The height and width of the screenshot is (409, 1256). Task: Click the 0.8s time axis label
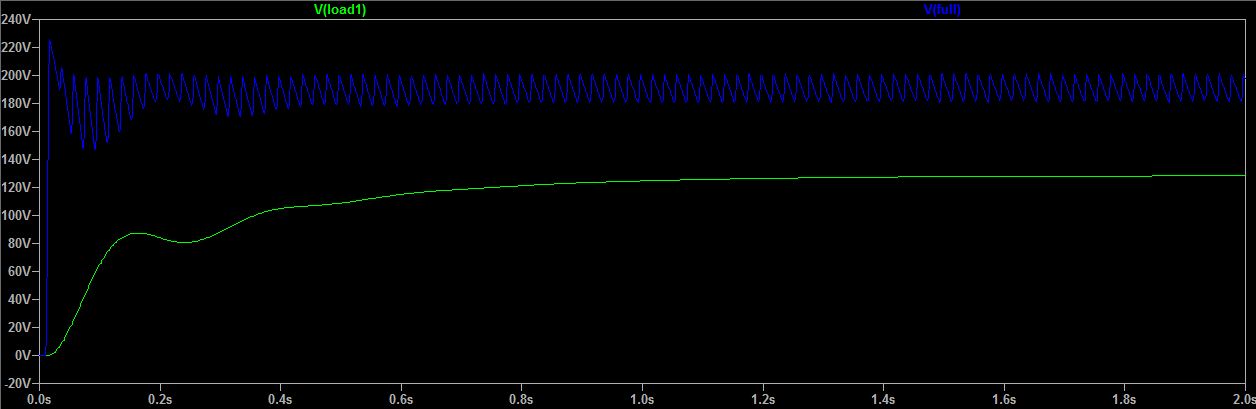click(521, 399)
